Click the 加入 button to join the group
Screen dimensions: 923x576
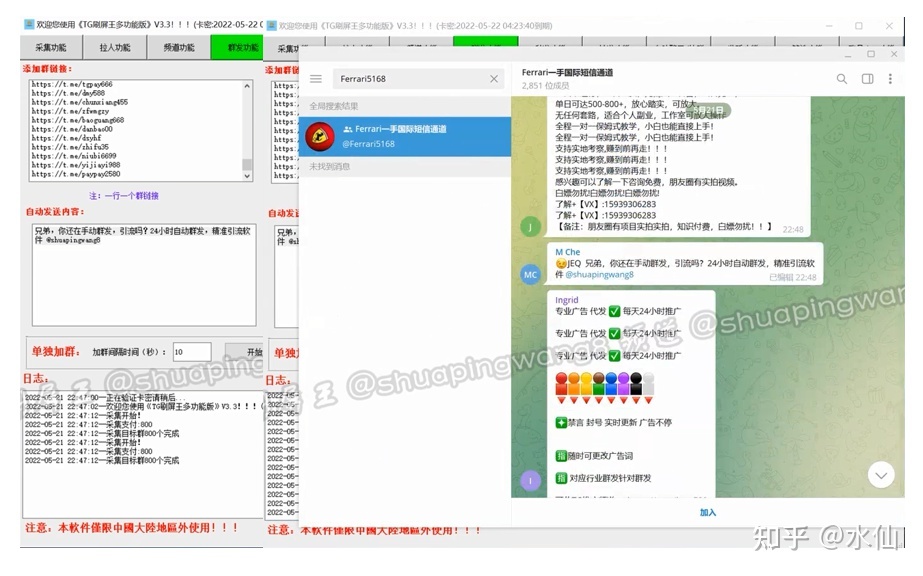tap(708, 512)
